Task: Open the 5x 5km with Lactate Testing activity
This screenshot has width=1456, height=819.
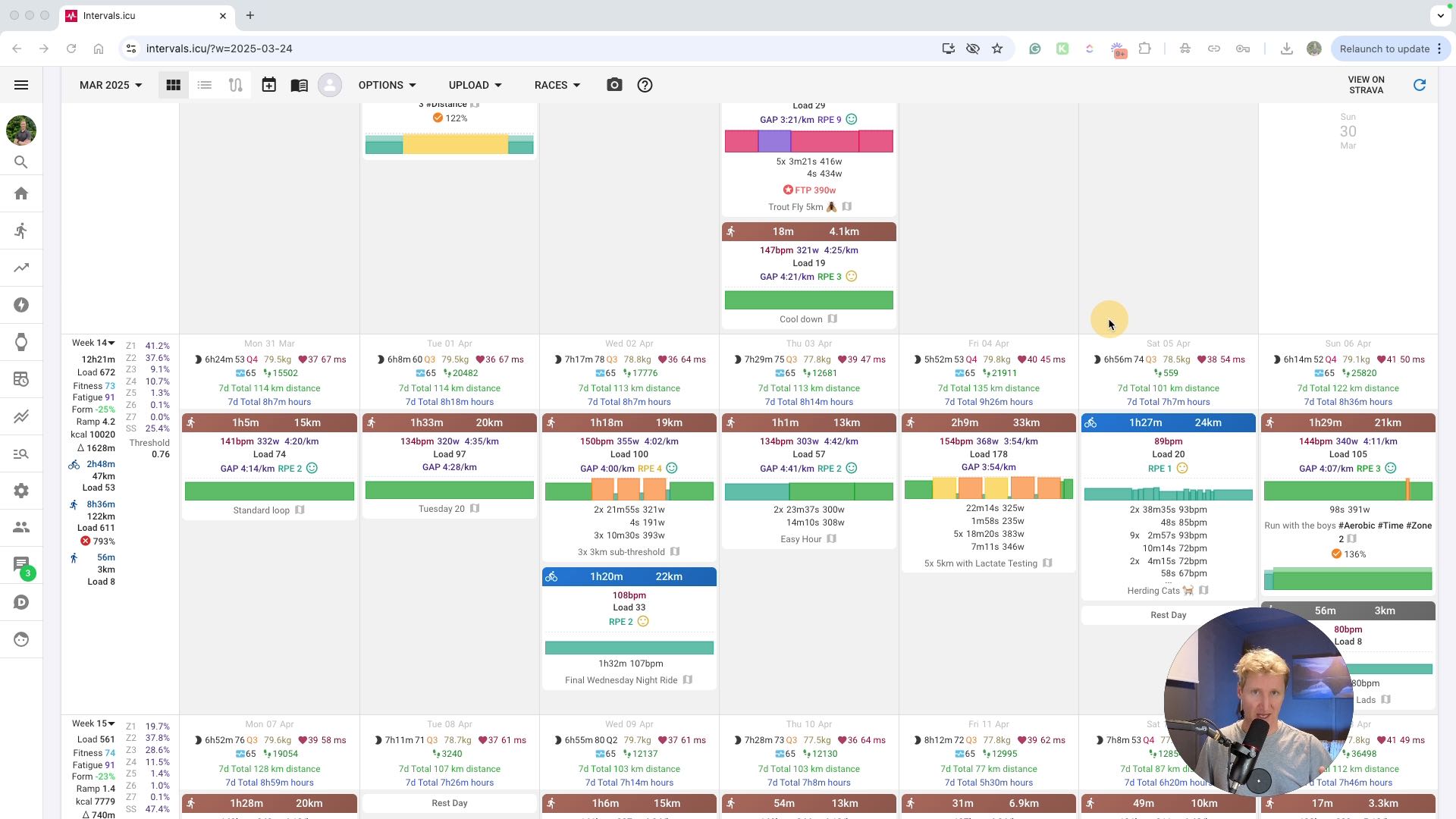Action: point(981,563)
